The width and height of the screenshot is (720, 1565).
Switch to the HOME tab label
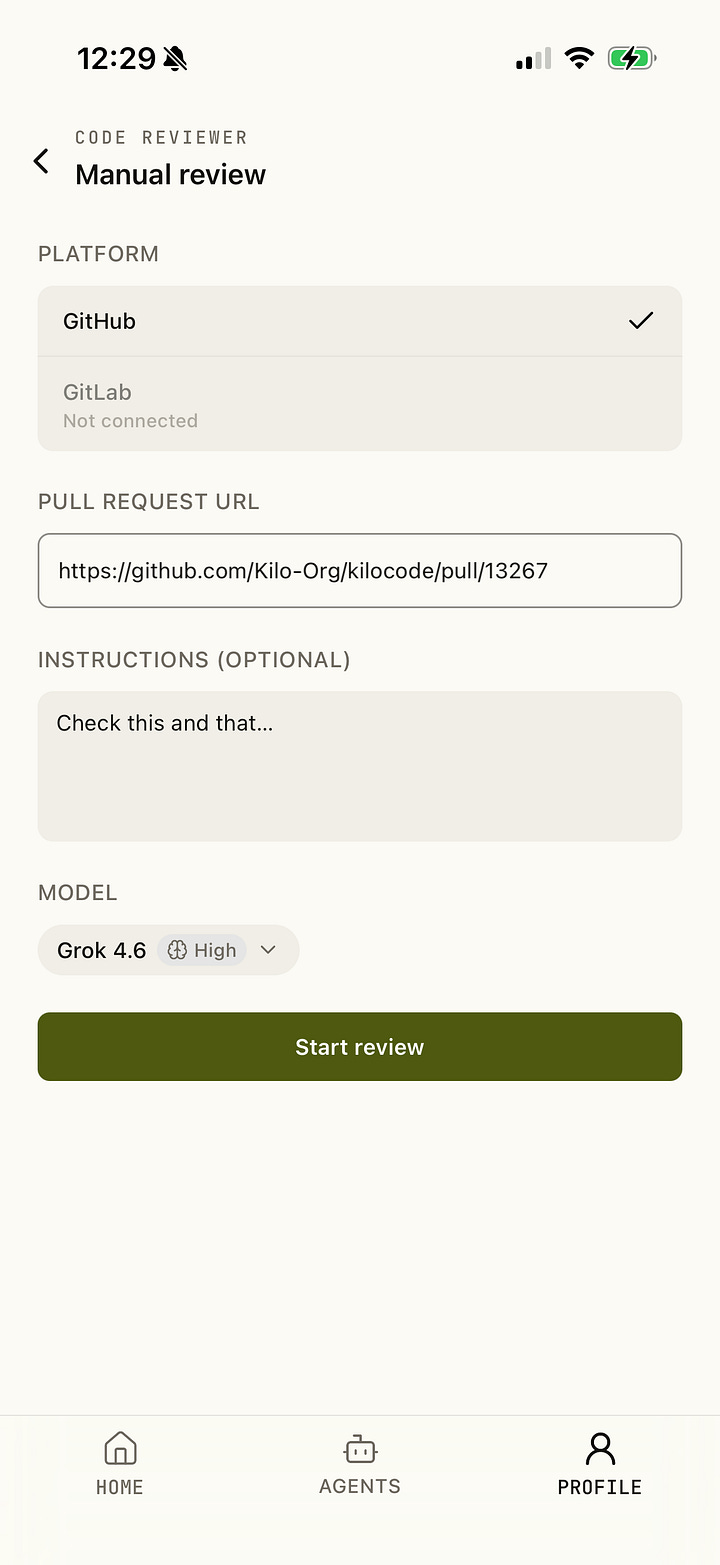click(x=120, y=1487)
